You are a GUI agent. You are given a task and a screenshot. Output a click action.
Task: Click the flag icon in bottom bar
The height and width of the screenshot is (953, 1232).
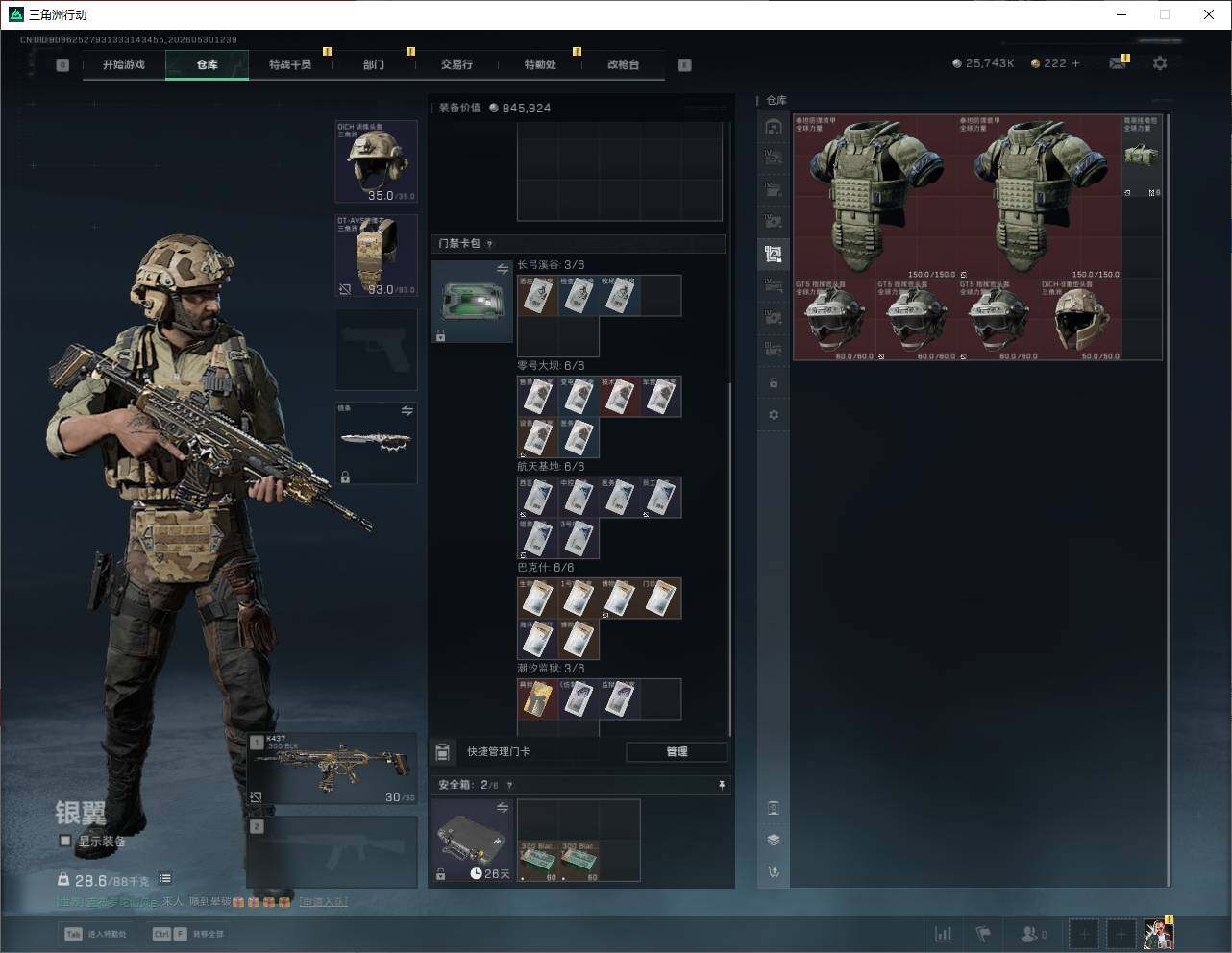983,934
